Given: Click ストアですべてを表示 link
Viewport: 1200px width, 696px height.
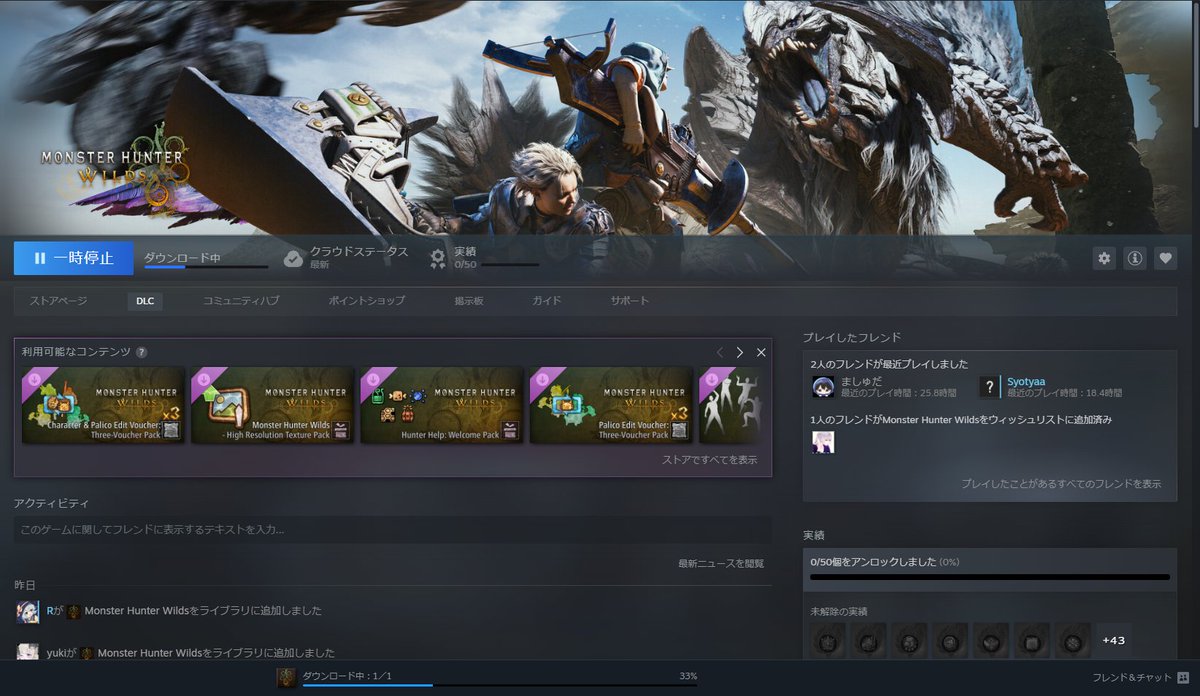Looking at the screenshot, I should (710, 460).
